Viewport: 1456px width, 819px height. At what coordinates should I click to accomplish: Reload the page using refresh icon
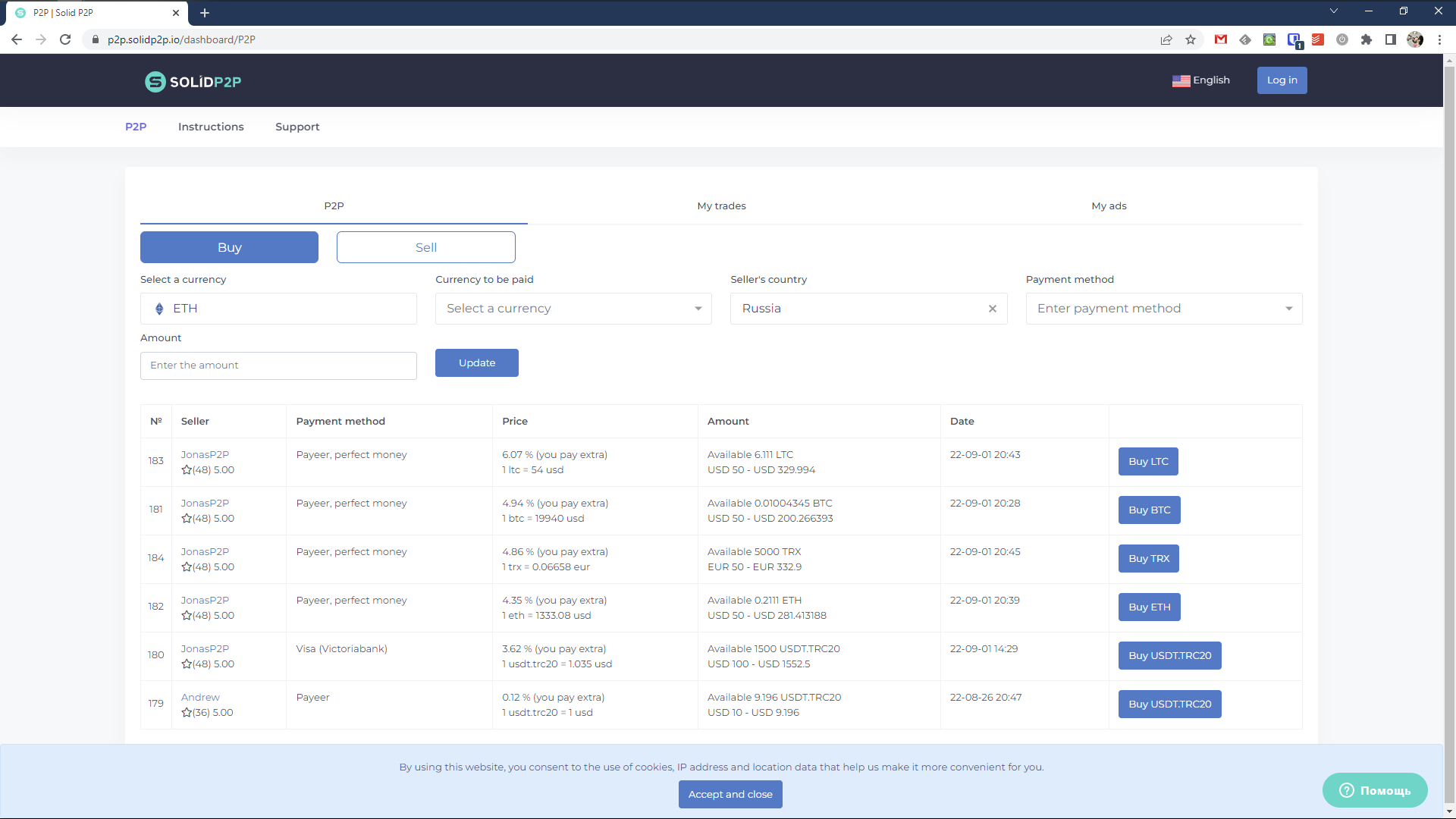(65, 39)
